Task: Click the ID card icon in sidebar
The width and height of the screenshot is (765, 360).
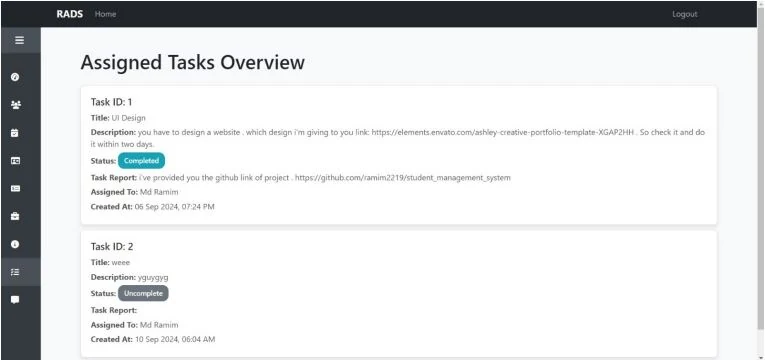Action: click(15, 160)
